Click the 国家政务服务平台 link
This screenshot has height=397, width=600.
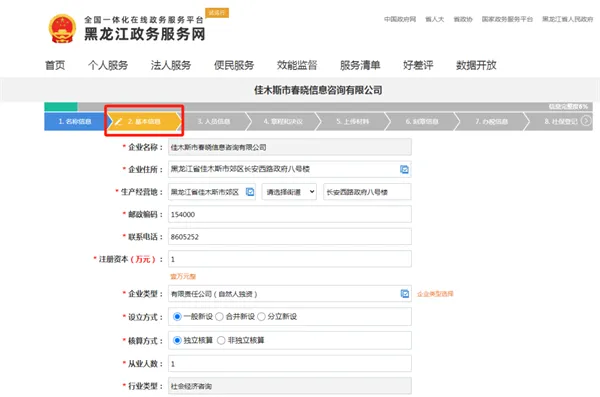coord(507,19)
